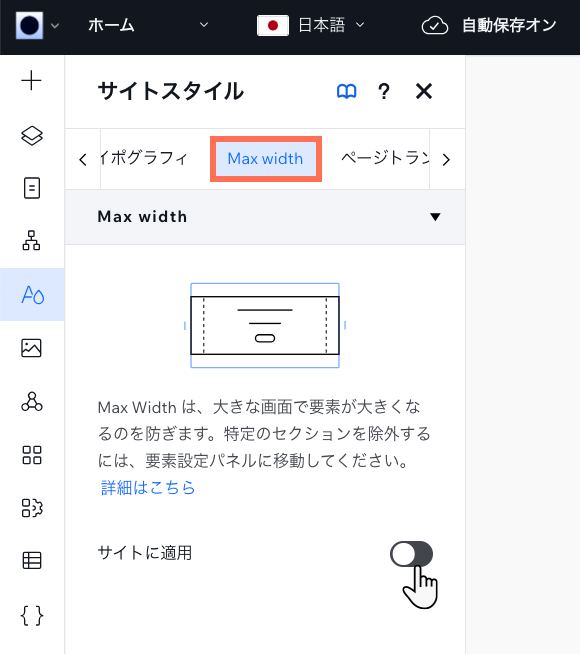580x654 pixels.
Task: Click the Japan flag icon
Action: pos(273,26)
